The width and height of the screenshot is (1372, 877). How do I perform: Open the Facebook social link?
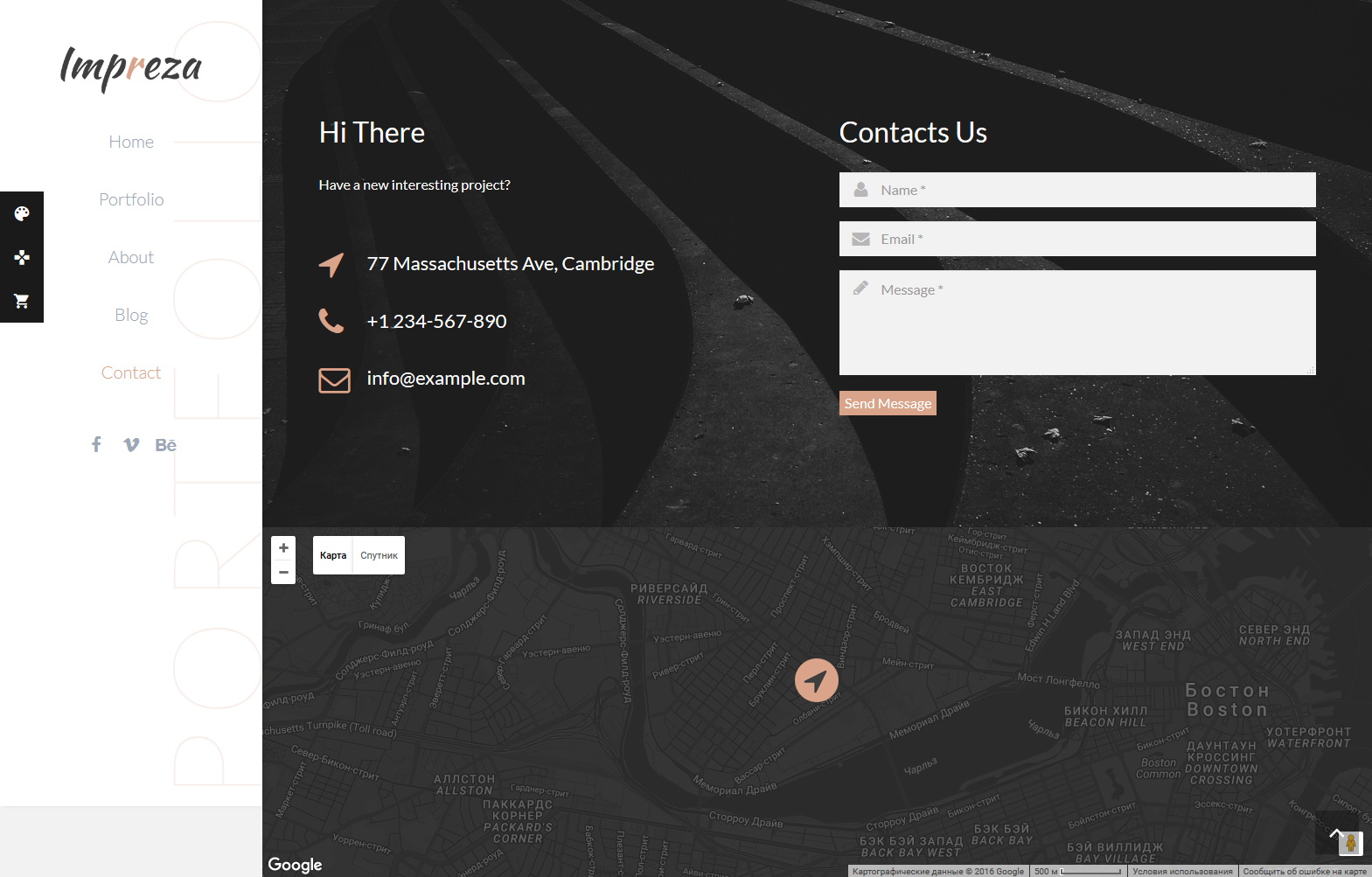pyautogui.click(x=96, y=444)
